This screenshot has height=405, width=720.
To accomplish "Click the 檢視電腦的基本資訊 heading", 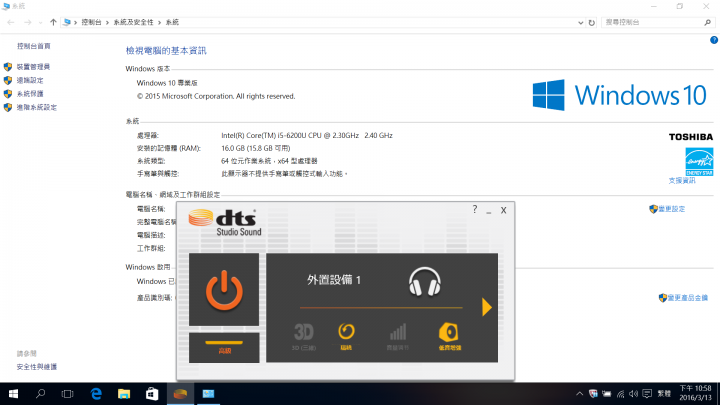I will pyautogui.click(x=166, y=51).
